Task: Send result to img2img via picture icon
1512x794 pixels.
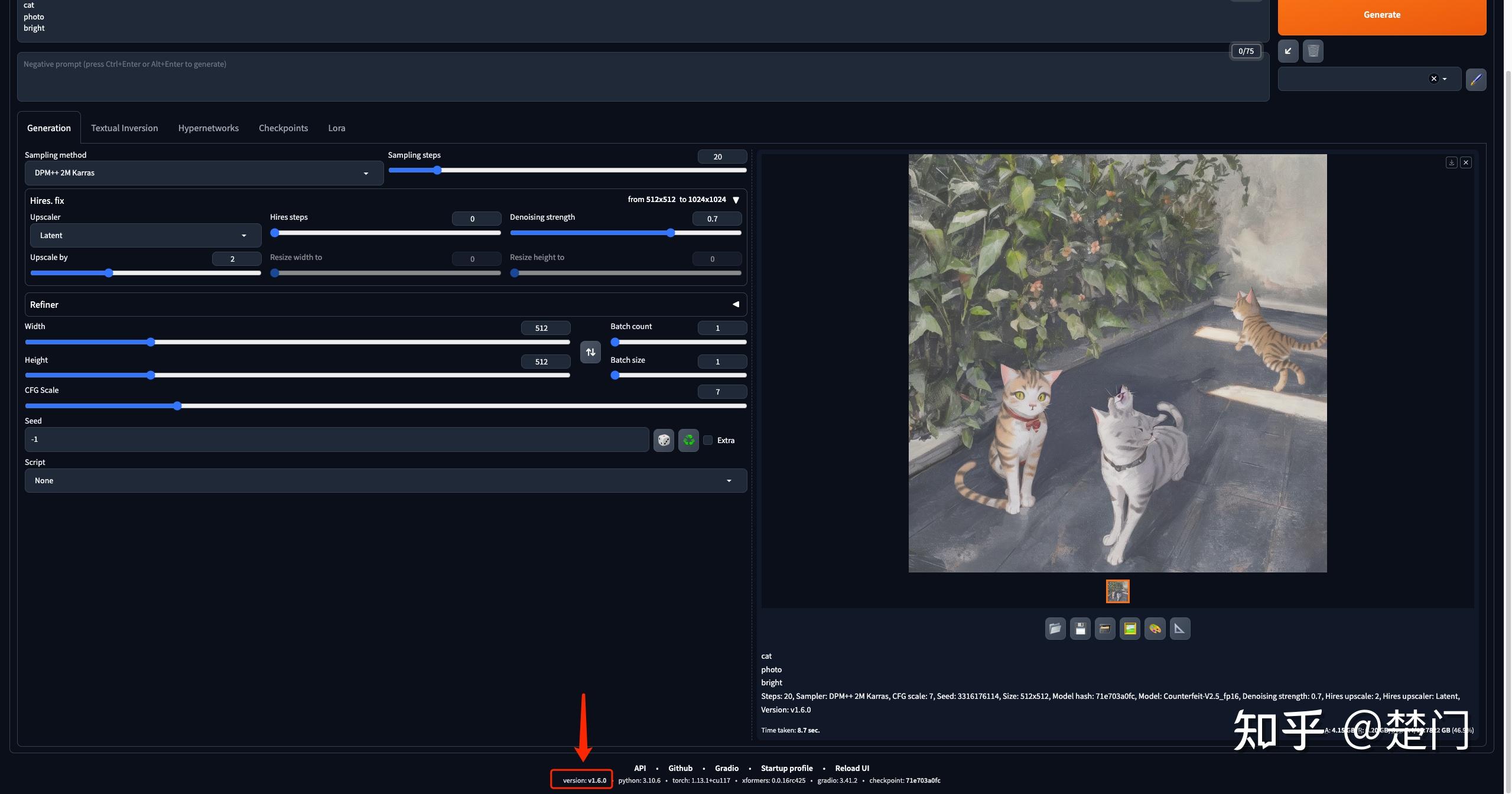Action: click(x=1130, y=628)
